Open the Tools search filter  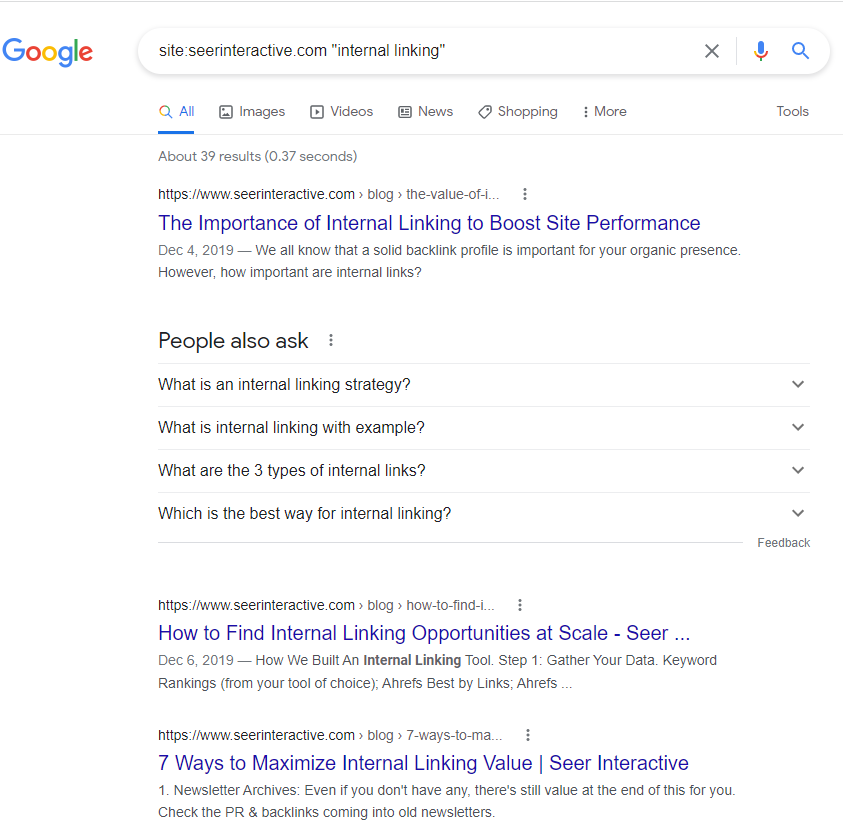792,112
